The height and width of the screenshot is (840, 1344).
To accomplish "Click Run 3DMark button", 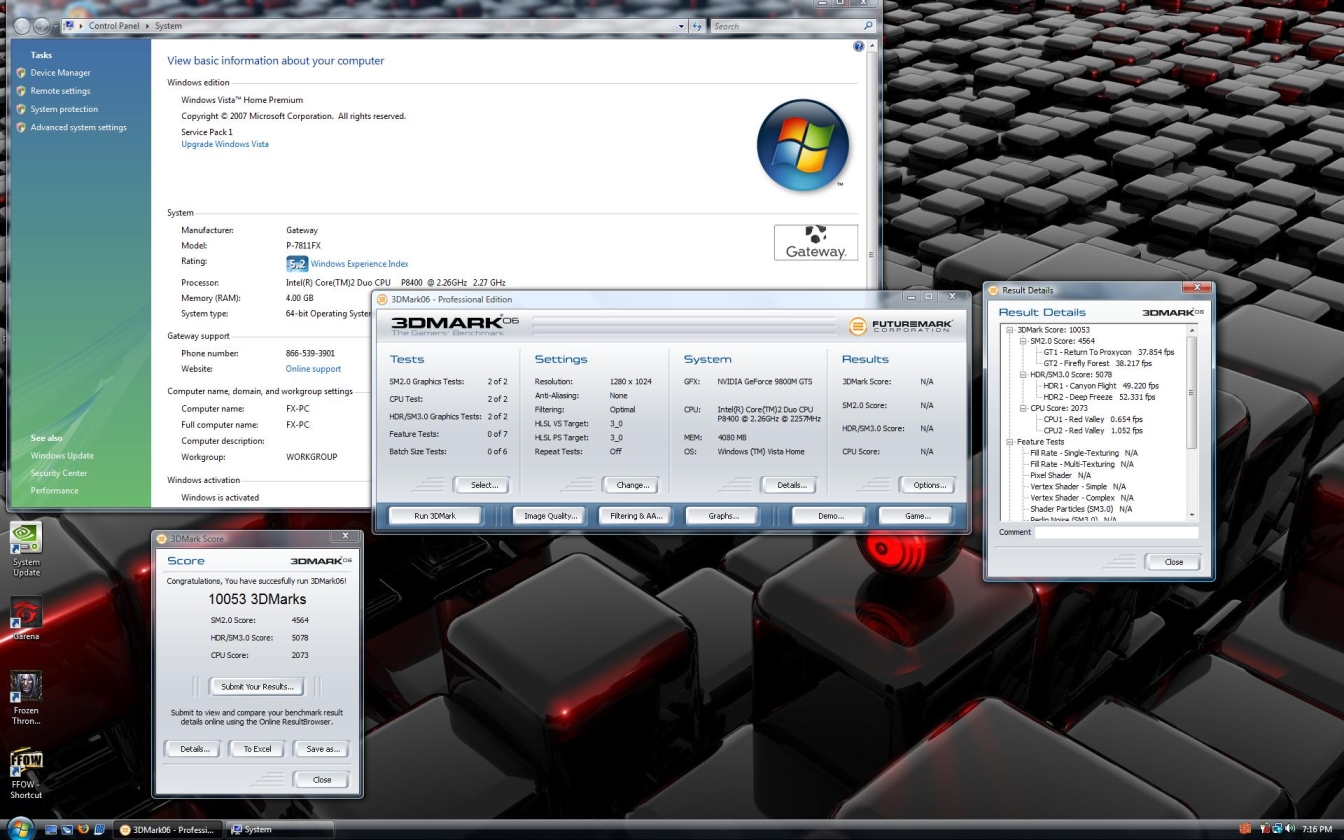I will click(x=435, y=516).
